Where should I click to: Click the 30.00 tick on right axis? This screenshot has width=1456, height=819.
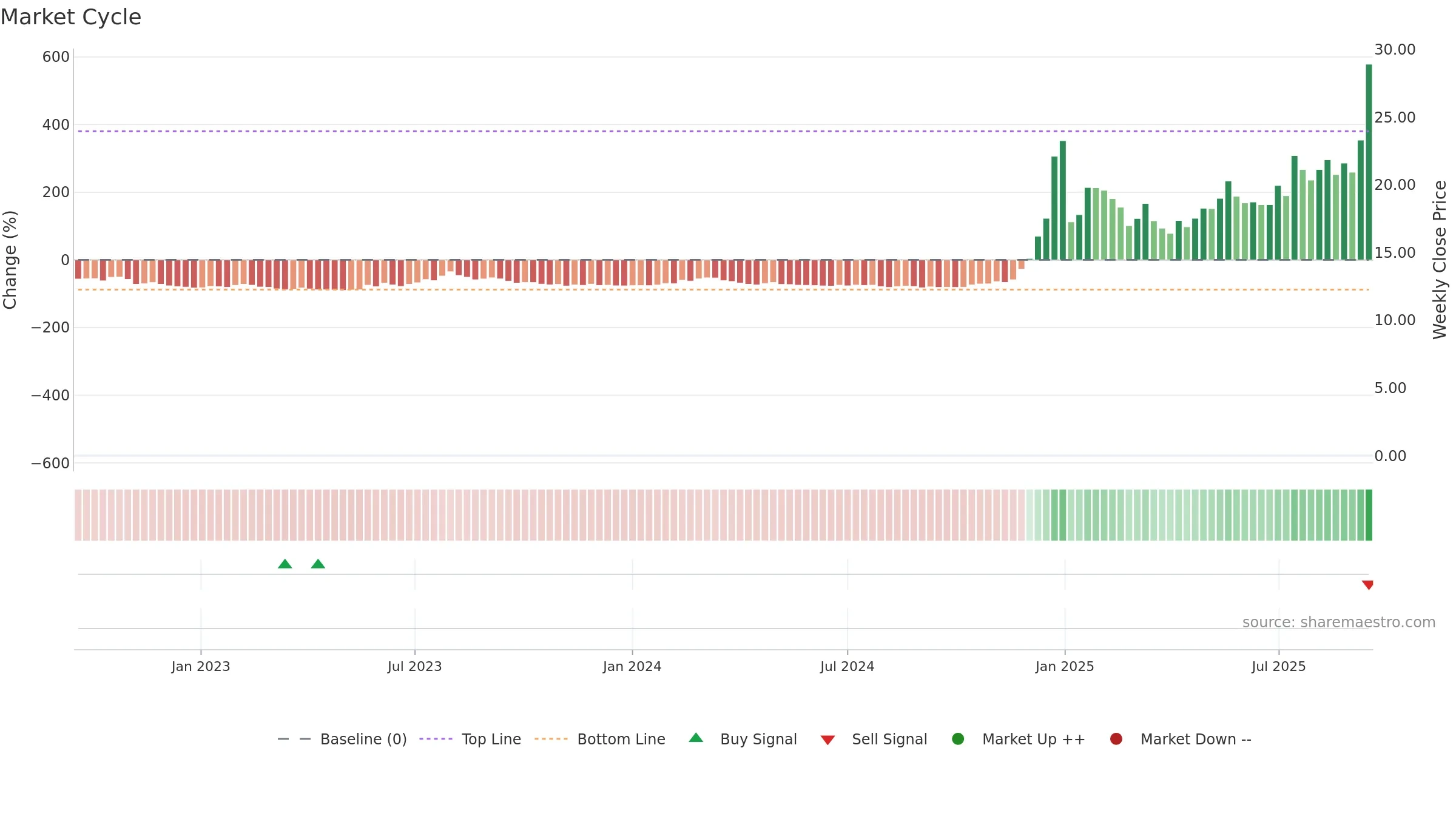[1395, 50]
